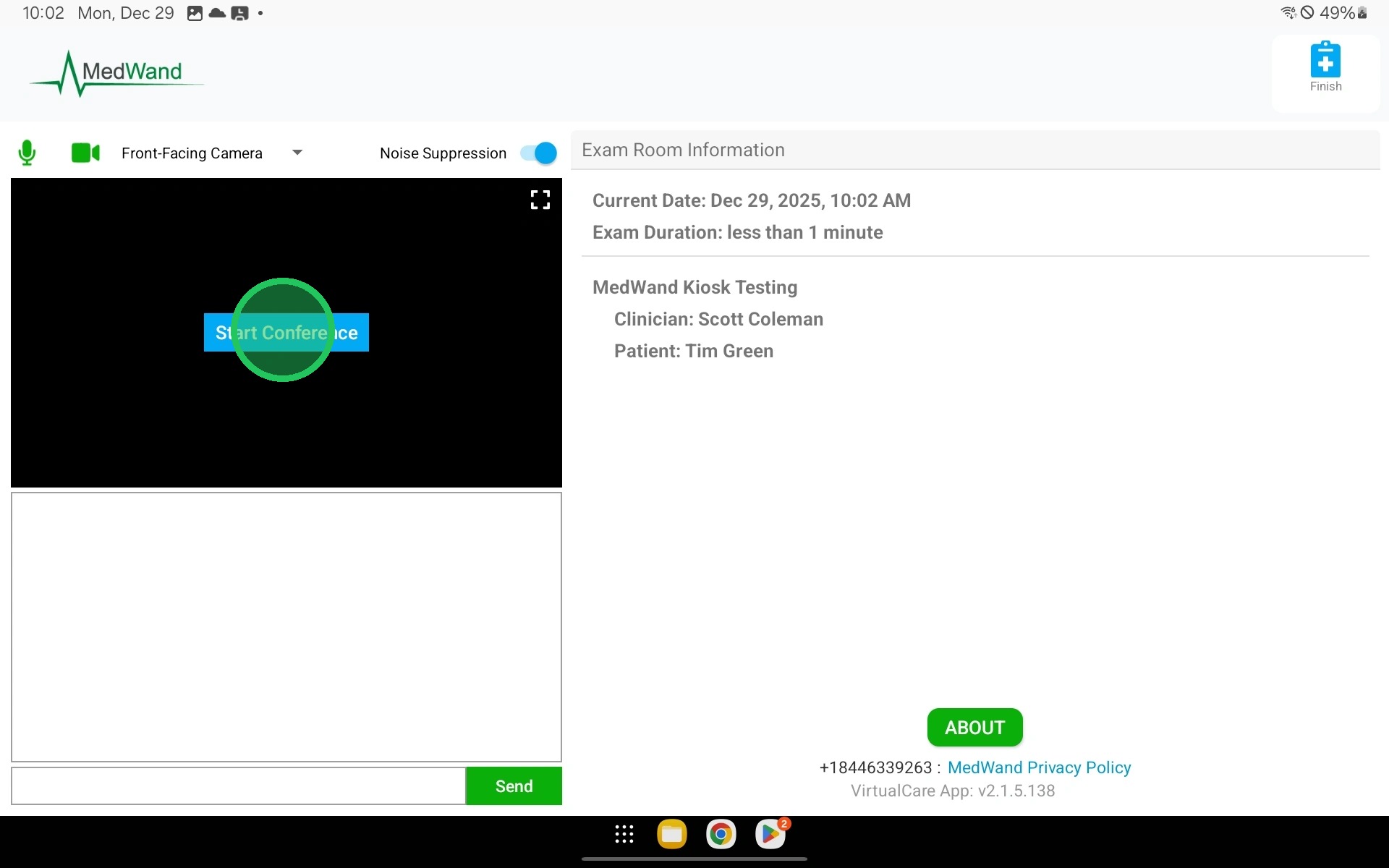Launch Chrome from the taskbar
Image resolution: width=1389 pixels, height=868 pixels.
(x=721, y=834)
